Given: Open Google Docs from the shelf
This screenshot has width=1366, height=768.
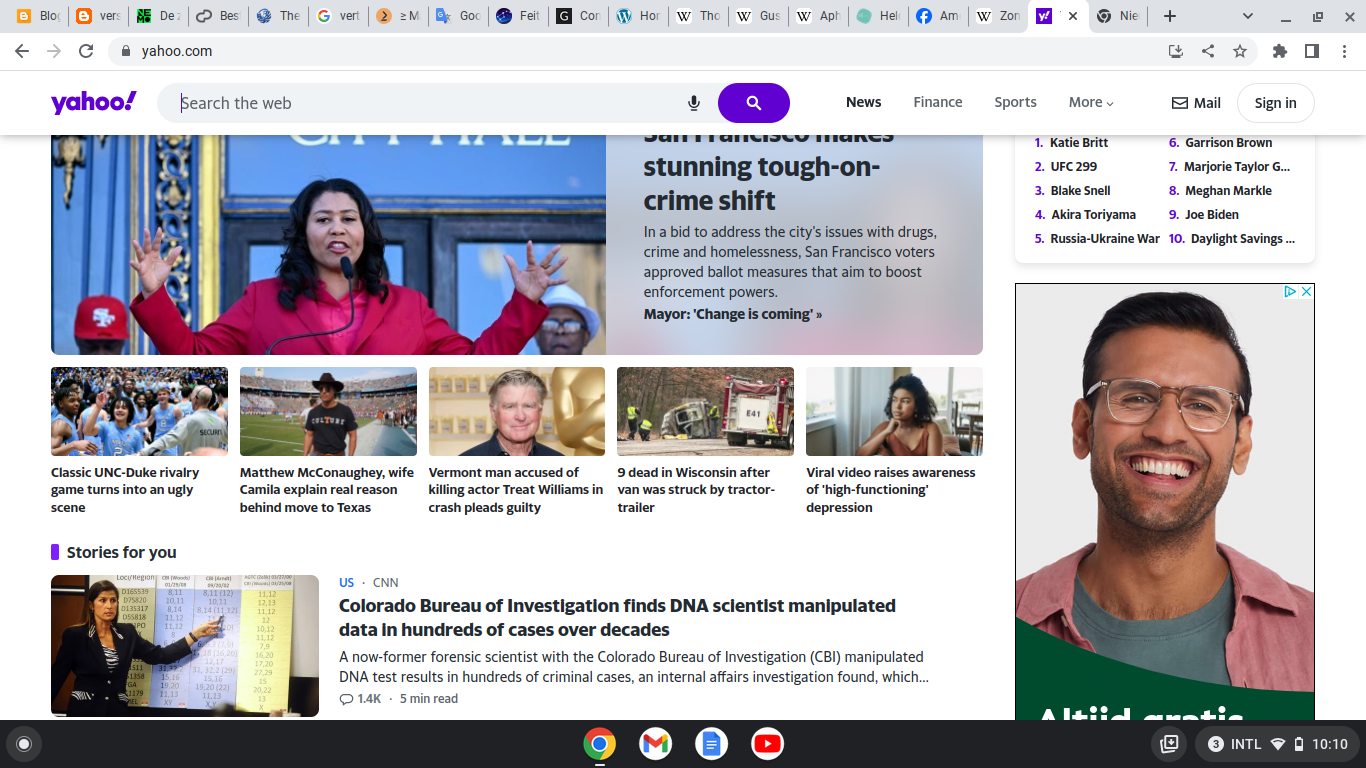Looking at the screenshot, I should pyautogui.click(x=712, y=743).
